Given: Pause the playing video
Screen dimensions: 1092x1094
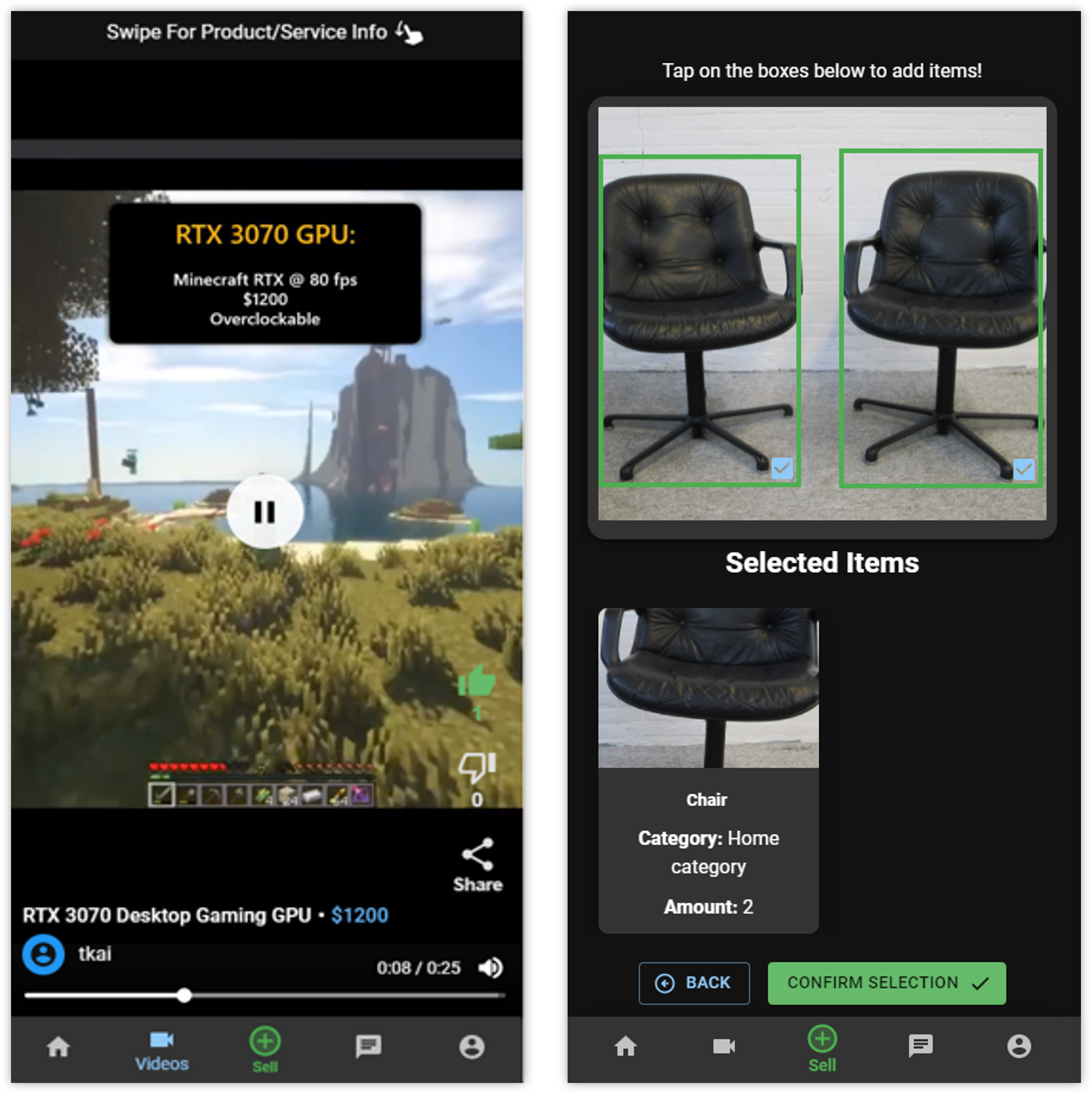Looking at the screenshot, I should (265, 512).
